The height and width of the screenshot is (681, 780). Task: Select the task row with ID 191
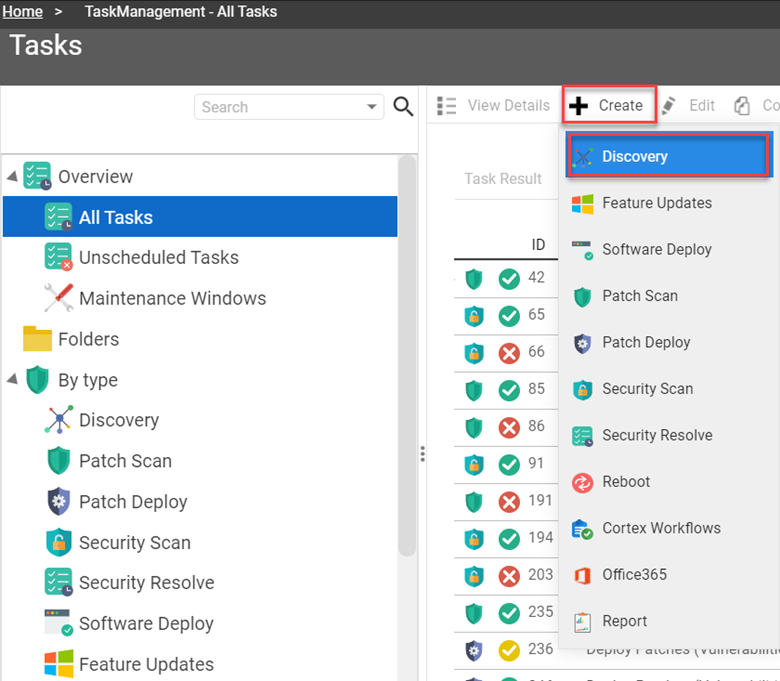506,502
